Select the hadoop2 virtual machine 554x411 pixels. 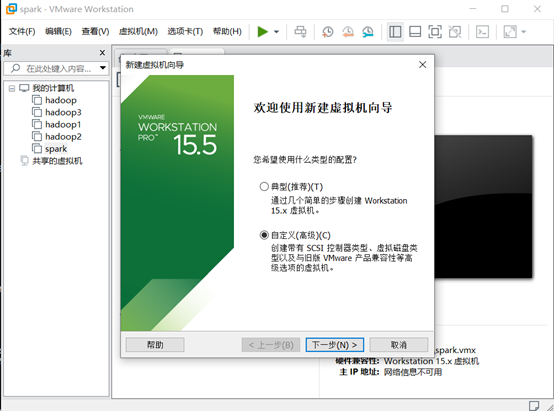click(x=63, y=137)
